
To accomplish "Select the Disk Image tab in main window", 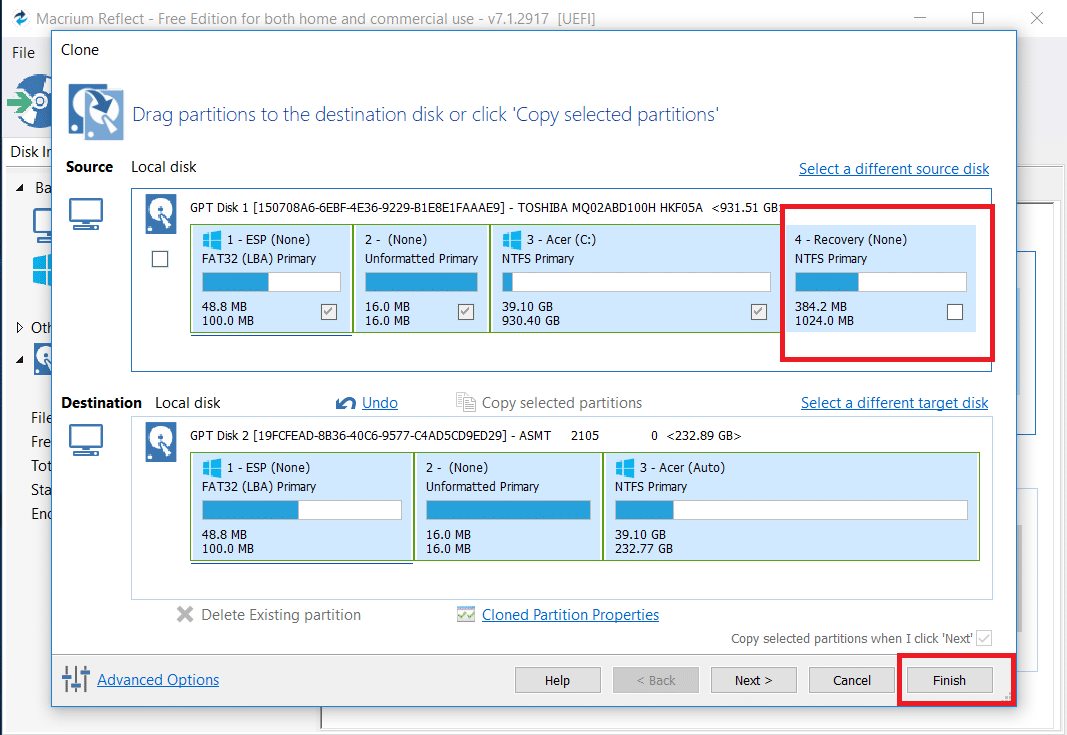I will pos(30,152).
